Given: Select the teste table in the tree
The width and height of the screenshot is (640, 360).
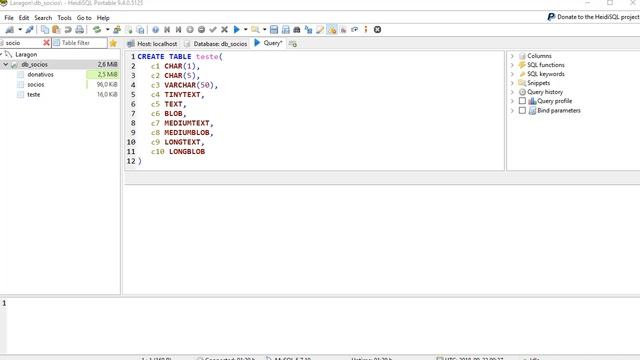Looking at the screenshot, I should tap(33, 95).
